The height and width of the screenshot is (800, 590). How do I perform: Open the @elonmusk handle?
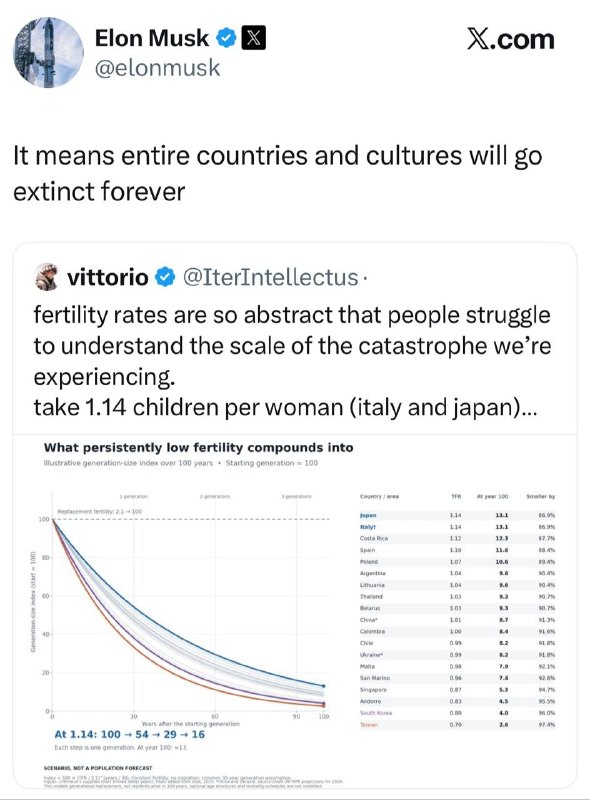(158, 67)
